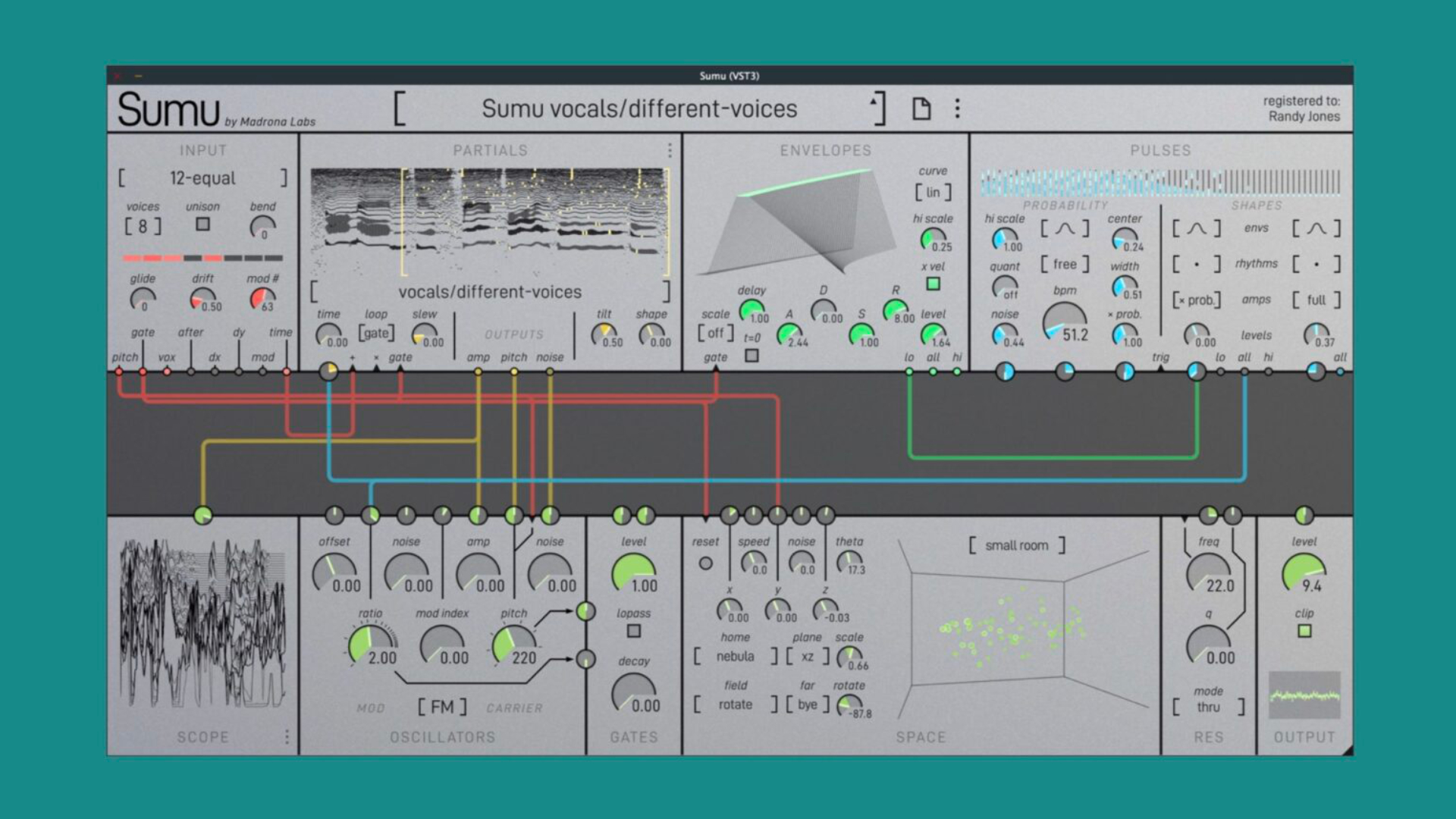Click the new-patch document icon
This screenshot has width=1456, height=819.
tap(921, 108)
